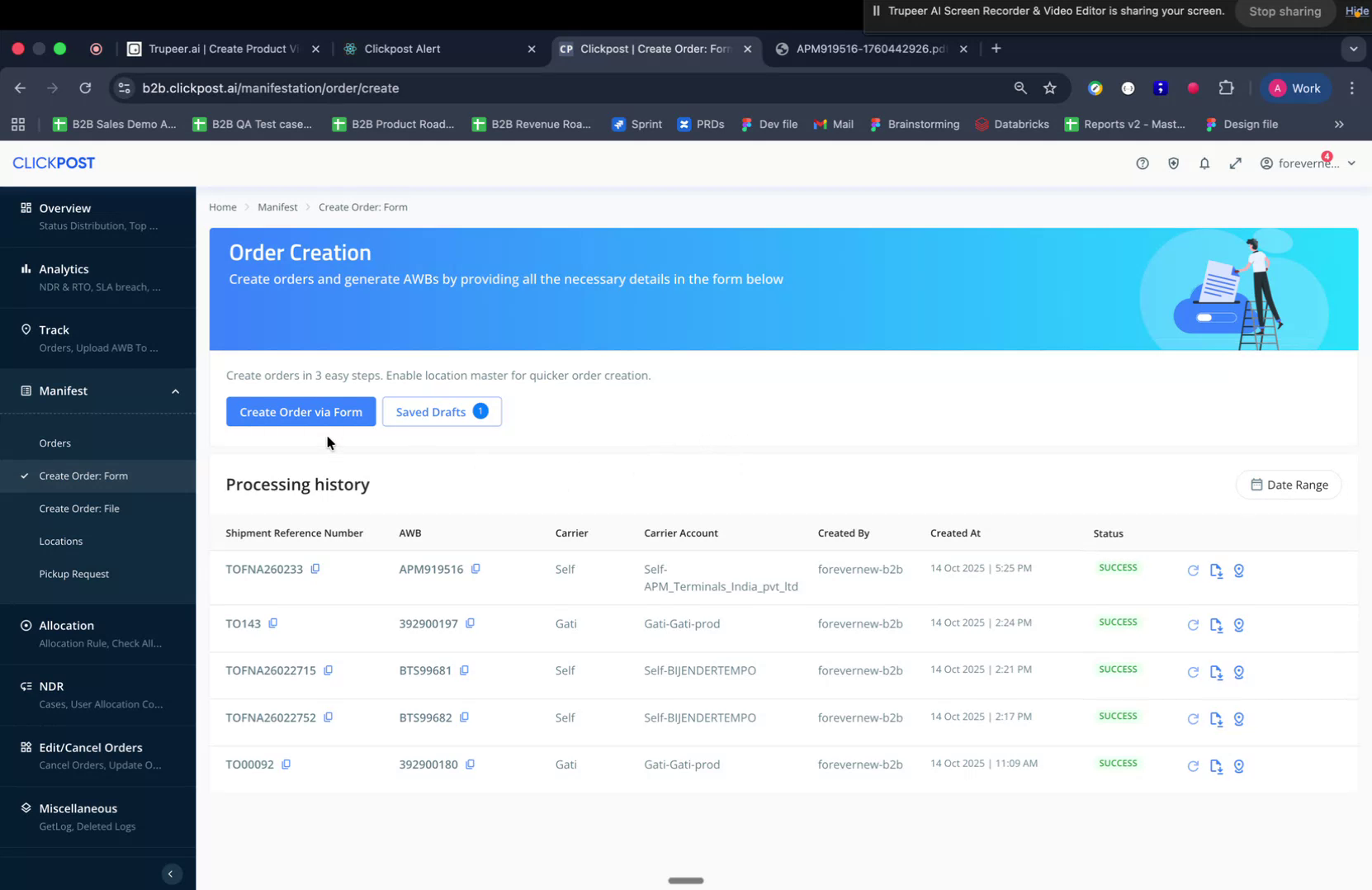Enter fullscreen using the expand arrows icon
This screenshot has width=1372, height=890.
click(1235, 163)
